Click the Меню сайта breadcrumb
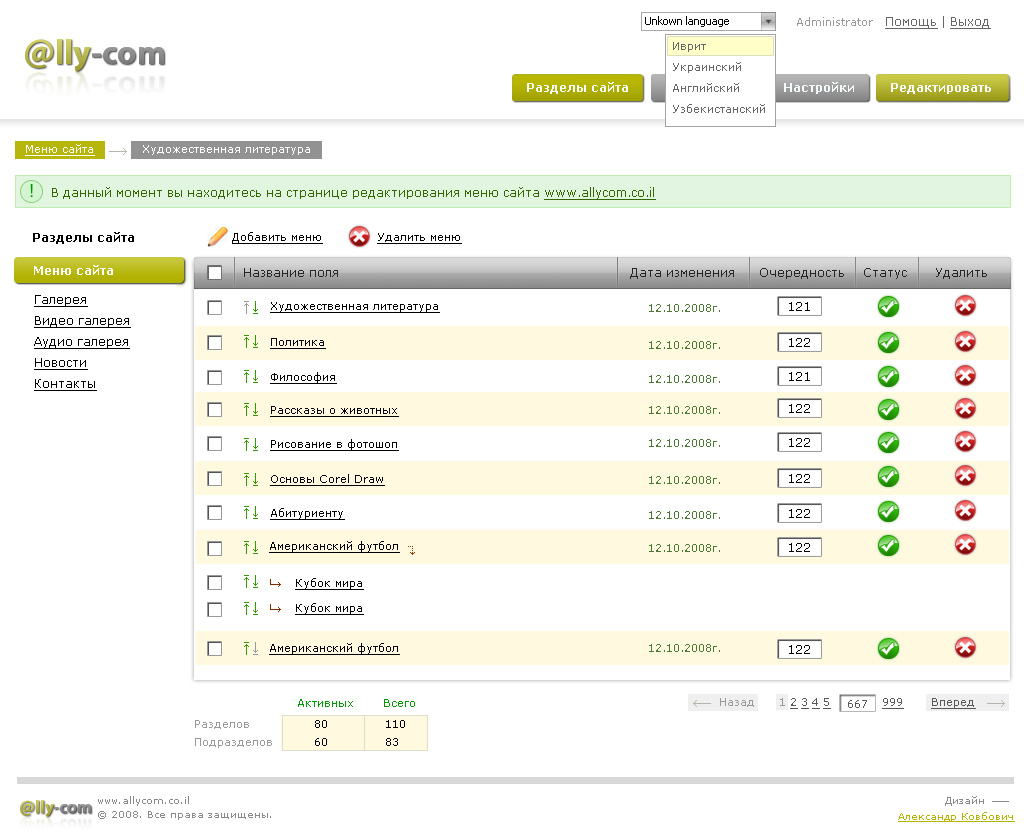The width and height of the screenshot is (1024, 838). [x=59, y=149]
